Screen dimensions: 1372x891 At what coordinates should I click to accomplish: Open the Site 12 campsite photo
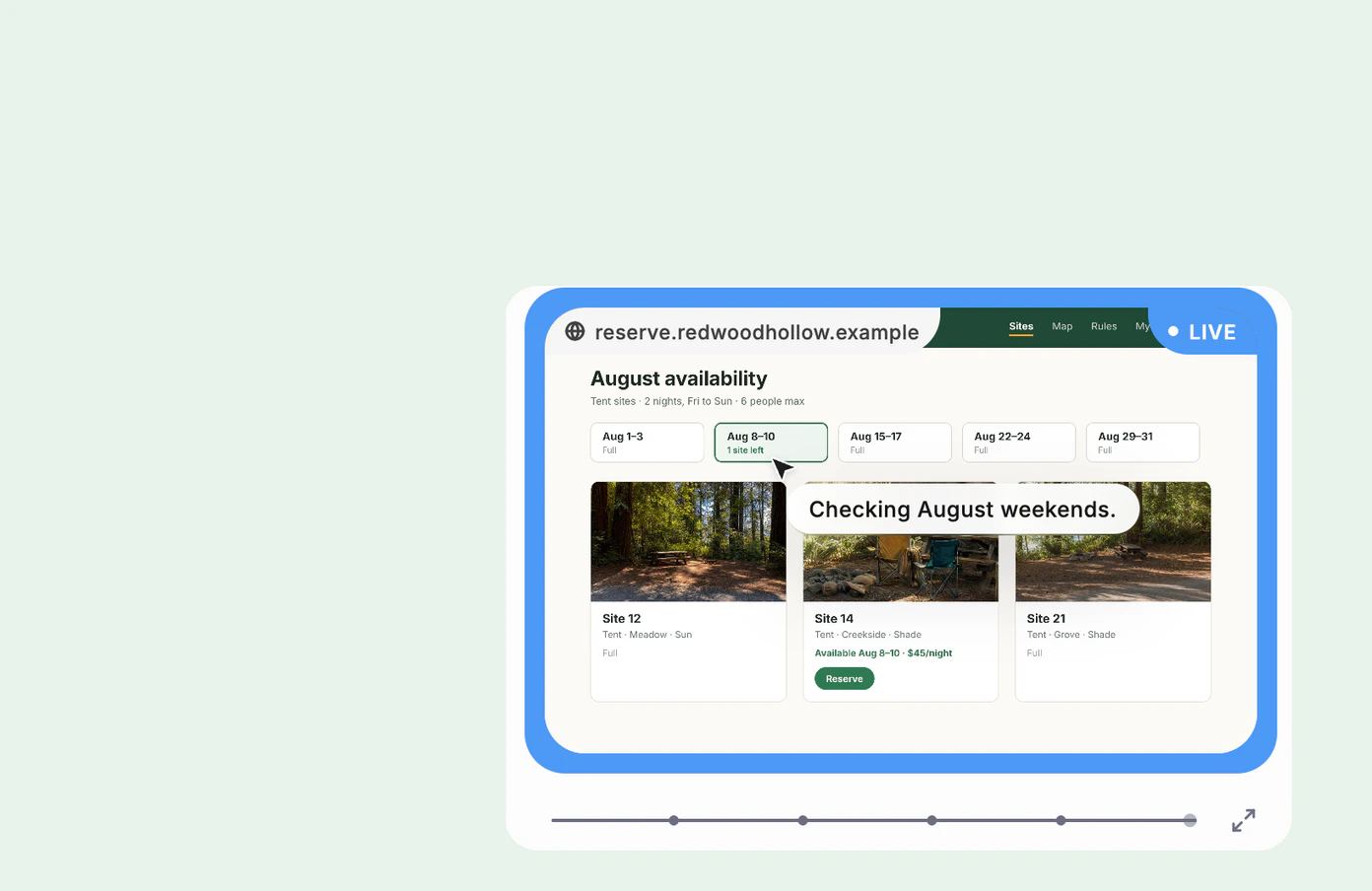click(688, 541)
